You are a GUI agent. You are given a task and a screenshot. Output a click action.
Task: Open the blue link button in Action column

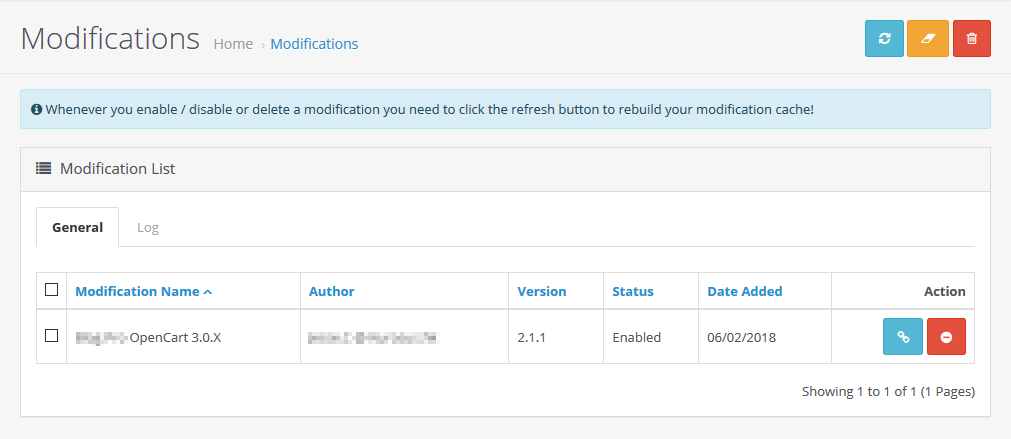pyautogui.click(x=902, y=337)
